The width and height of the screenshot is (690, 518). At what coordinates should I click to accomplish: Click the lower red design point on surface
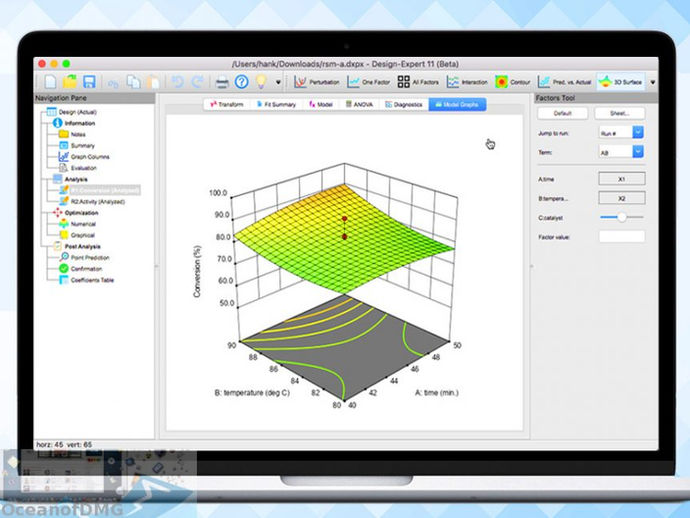pos(345,237)
